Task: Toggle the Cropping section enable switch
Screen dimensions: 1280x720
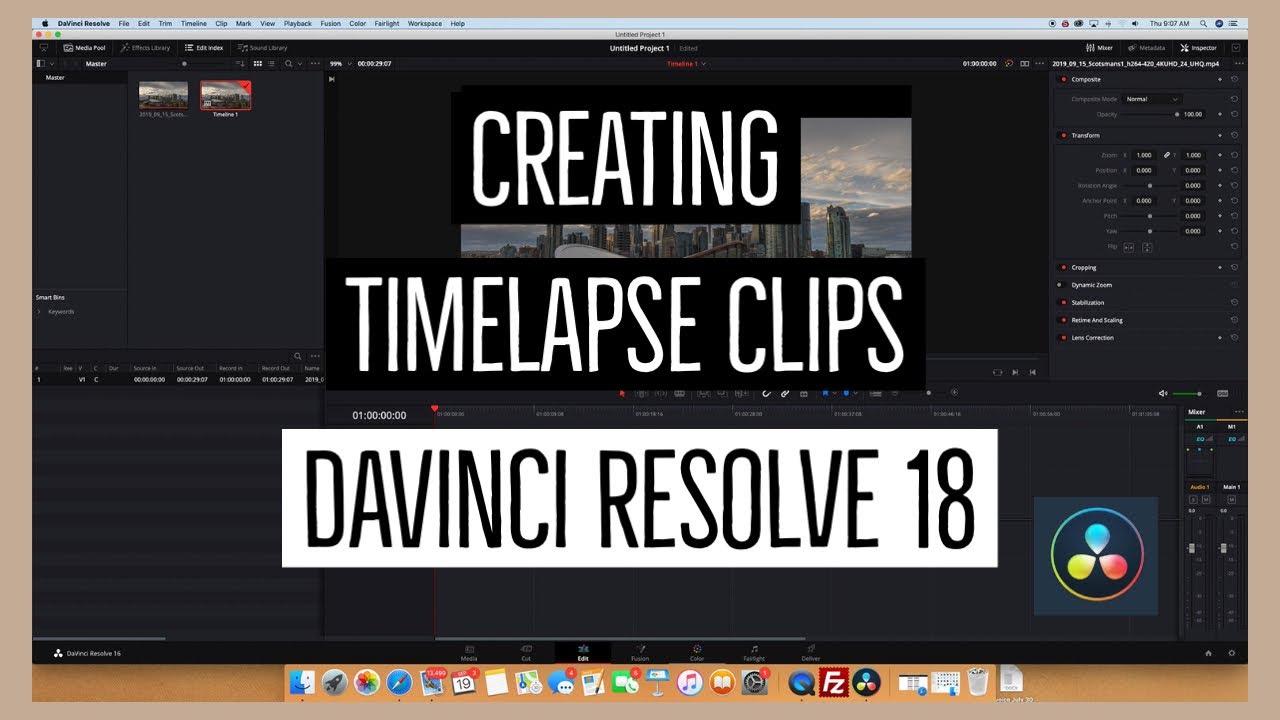Action: pos(1062,268)
